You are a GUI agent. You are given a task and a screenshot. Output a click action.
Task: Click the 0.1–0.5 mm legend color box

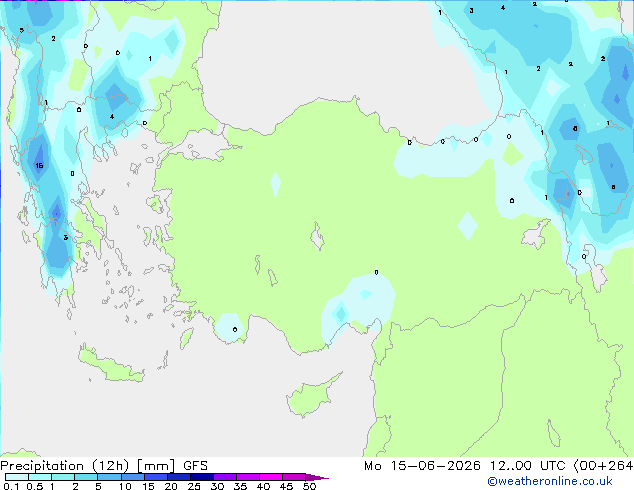(x=17, y=477)
